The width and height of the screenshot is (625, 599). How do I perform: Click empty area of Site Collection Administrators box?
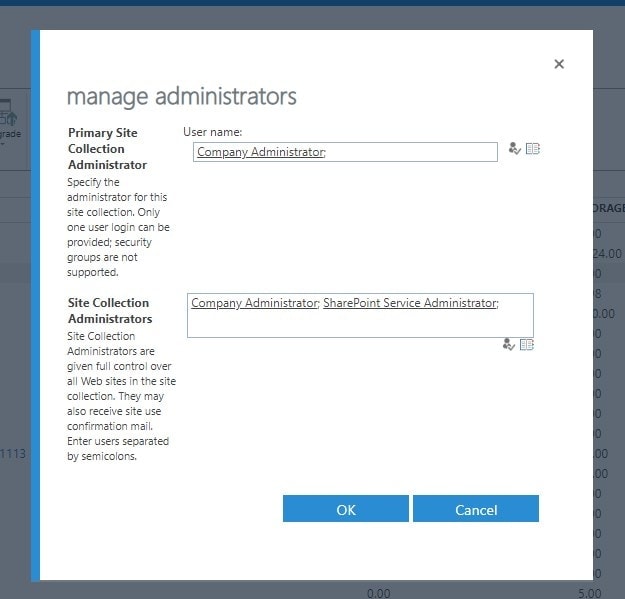(360, 323)
